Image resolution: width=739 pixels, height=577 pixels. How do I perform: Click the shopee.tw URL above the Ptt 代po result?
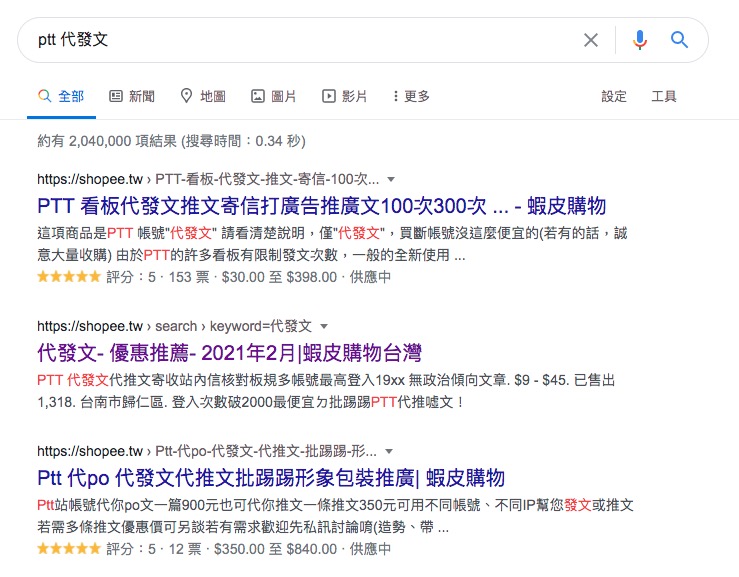(207, 452)
